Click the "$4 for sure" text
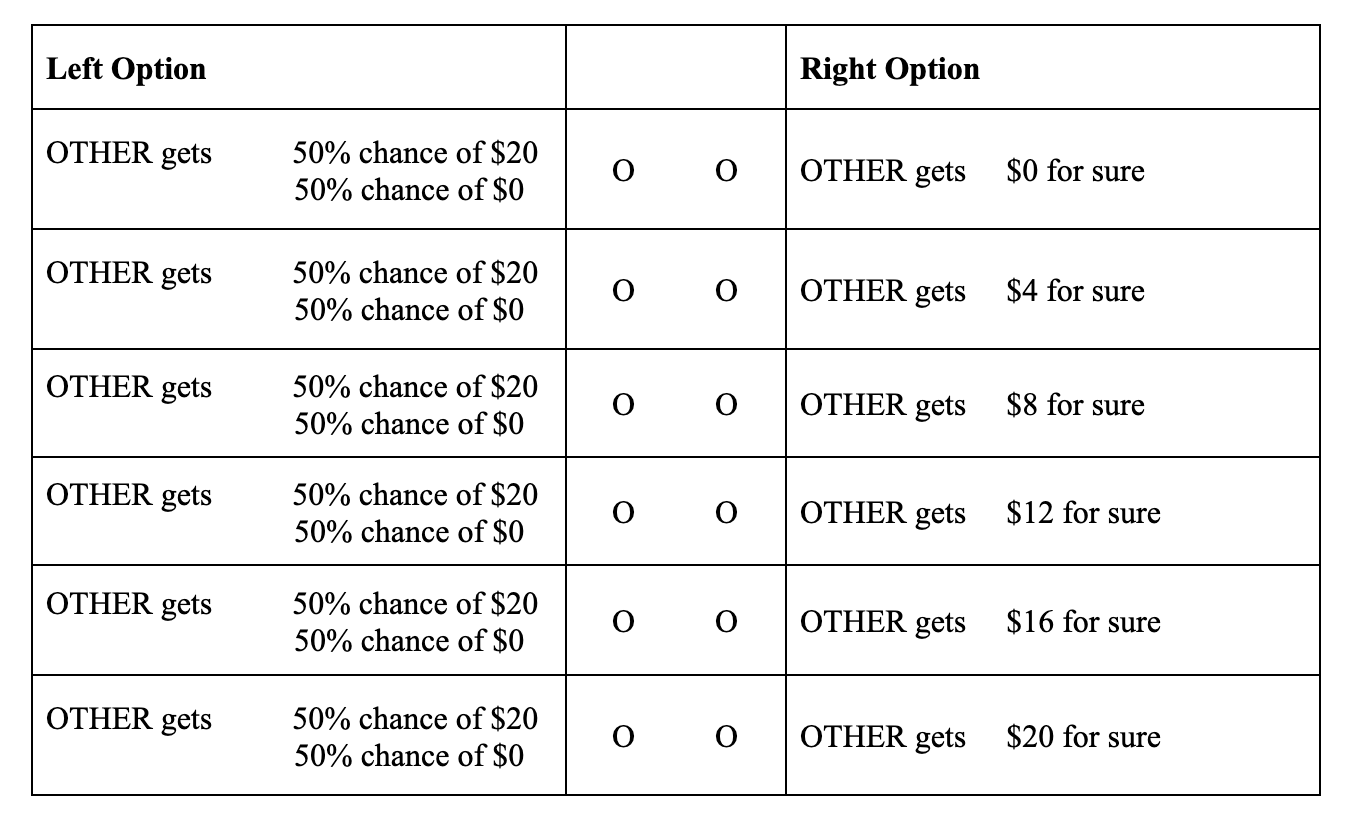 (x=1075, y=291)
